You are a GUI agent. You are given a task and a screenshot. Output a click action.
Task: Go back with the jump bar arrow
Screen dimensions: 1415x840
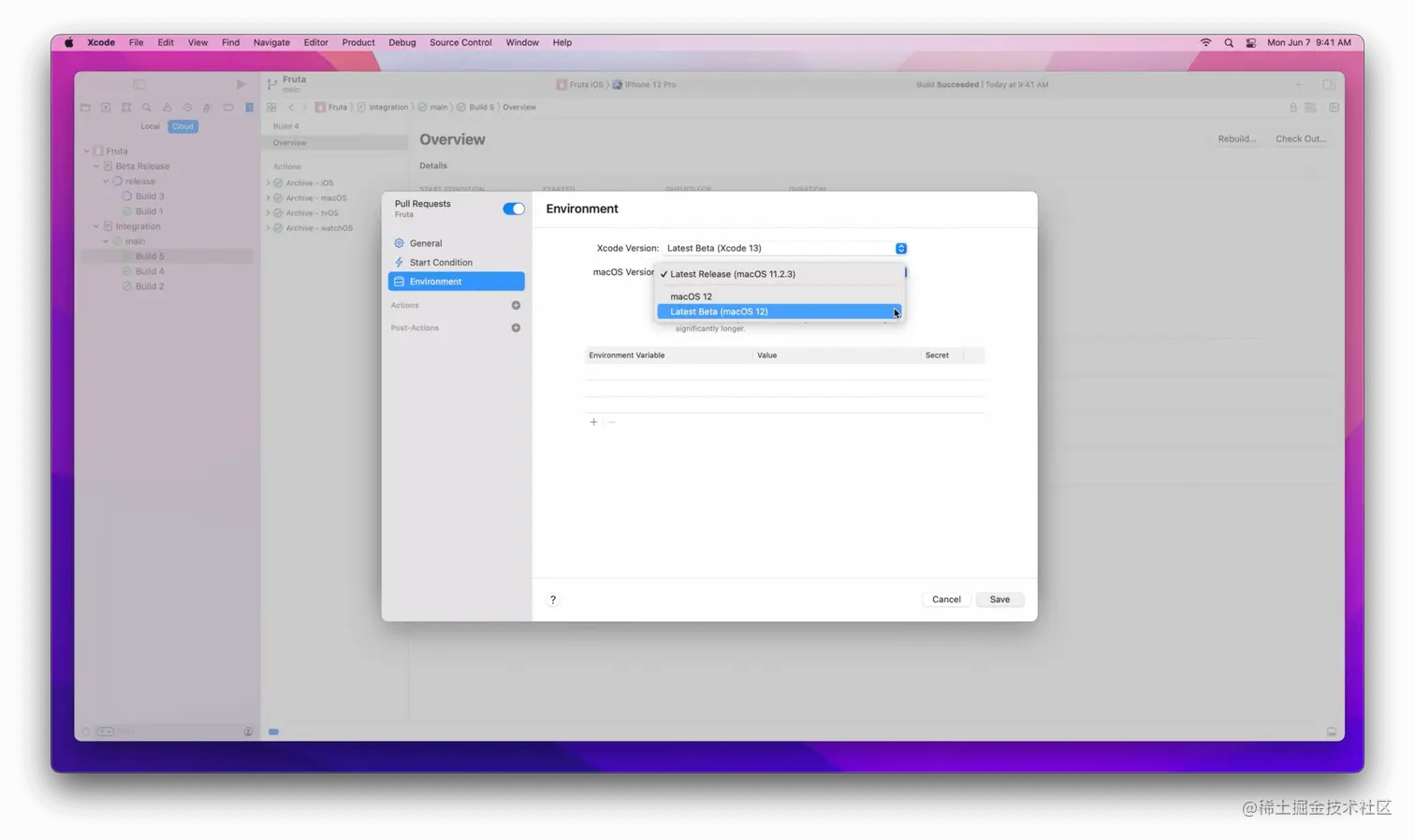click(x=291, y=108)
